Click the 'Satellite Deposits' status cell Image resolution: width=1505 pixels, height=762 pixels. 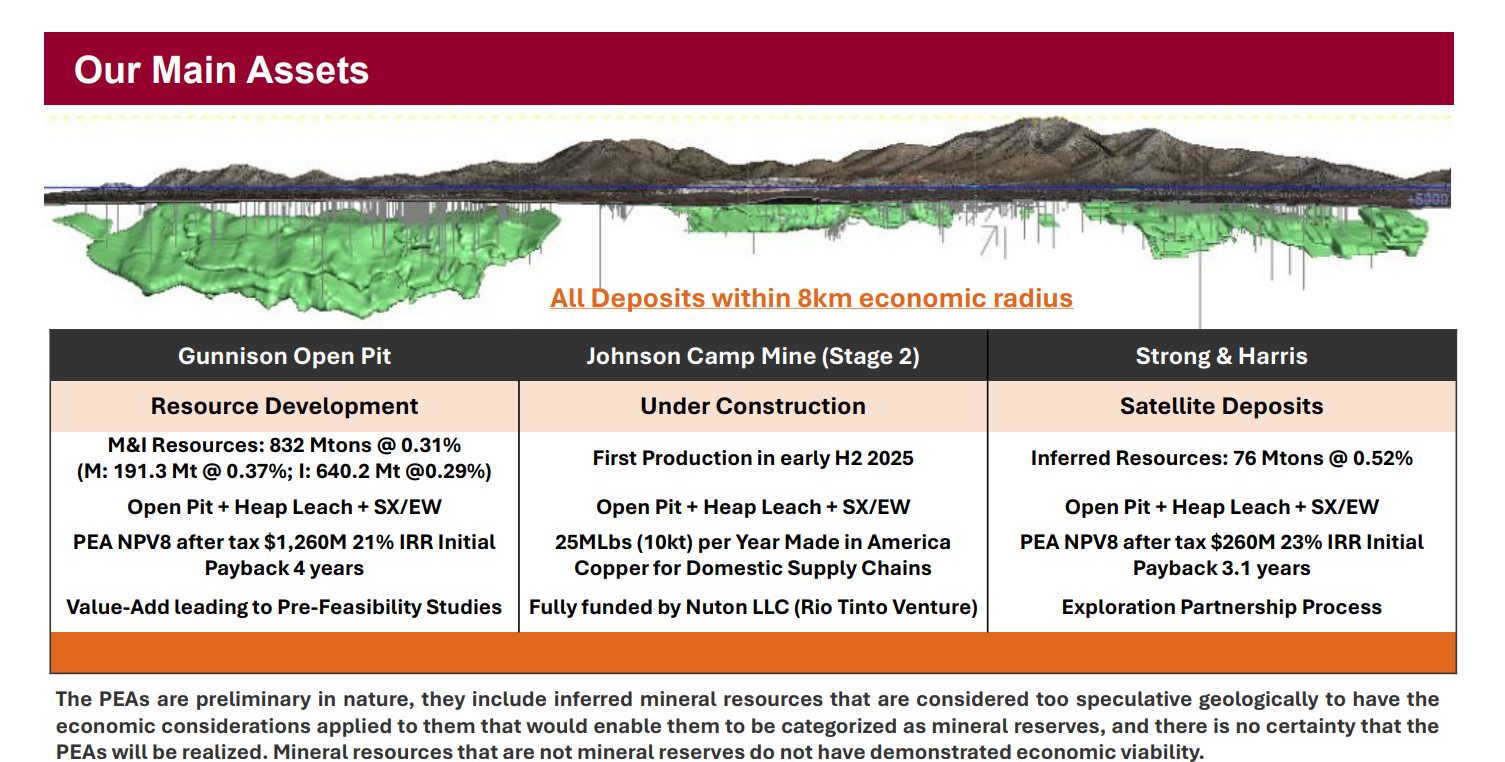[1221, 406]
